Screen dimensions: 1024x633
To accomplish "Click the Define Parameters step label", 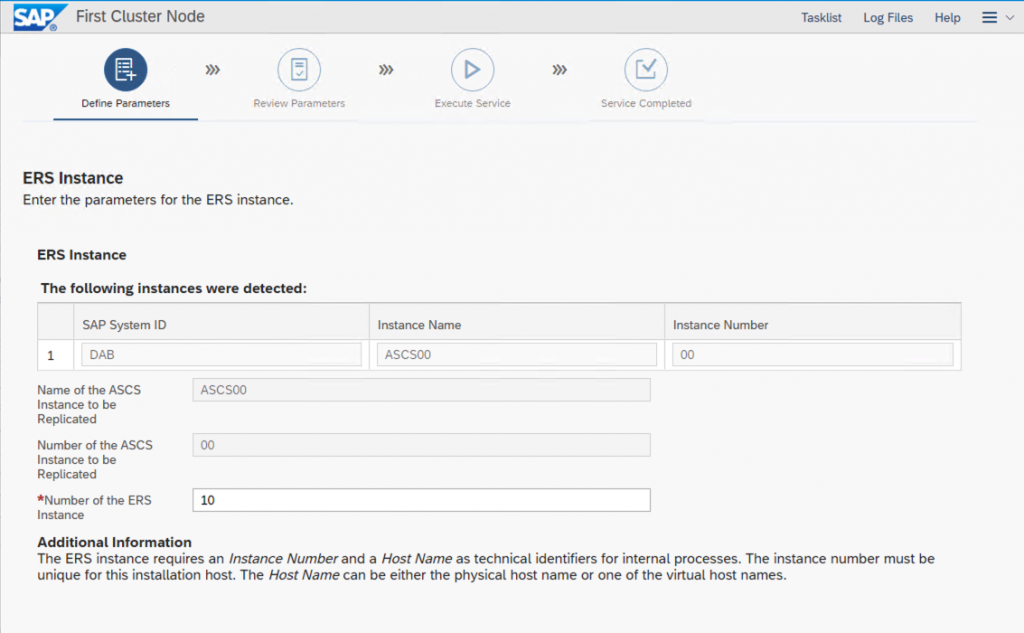I will point(125,103).
